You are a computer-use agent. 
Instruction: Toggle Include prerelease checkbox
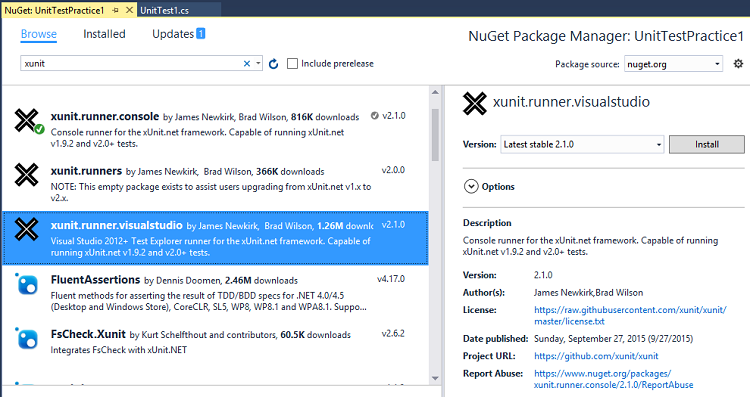(292, 64)
